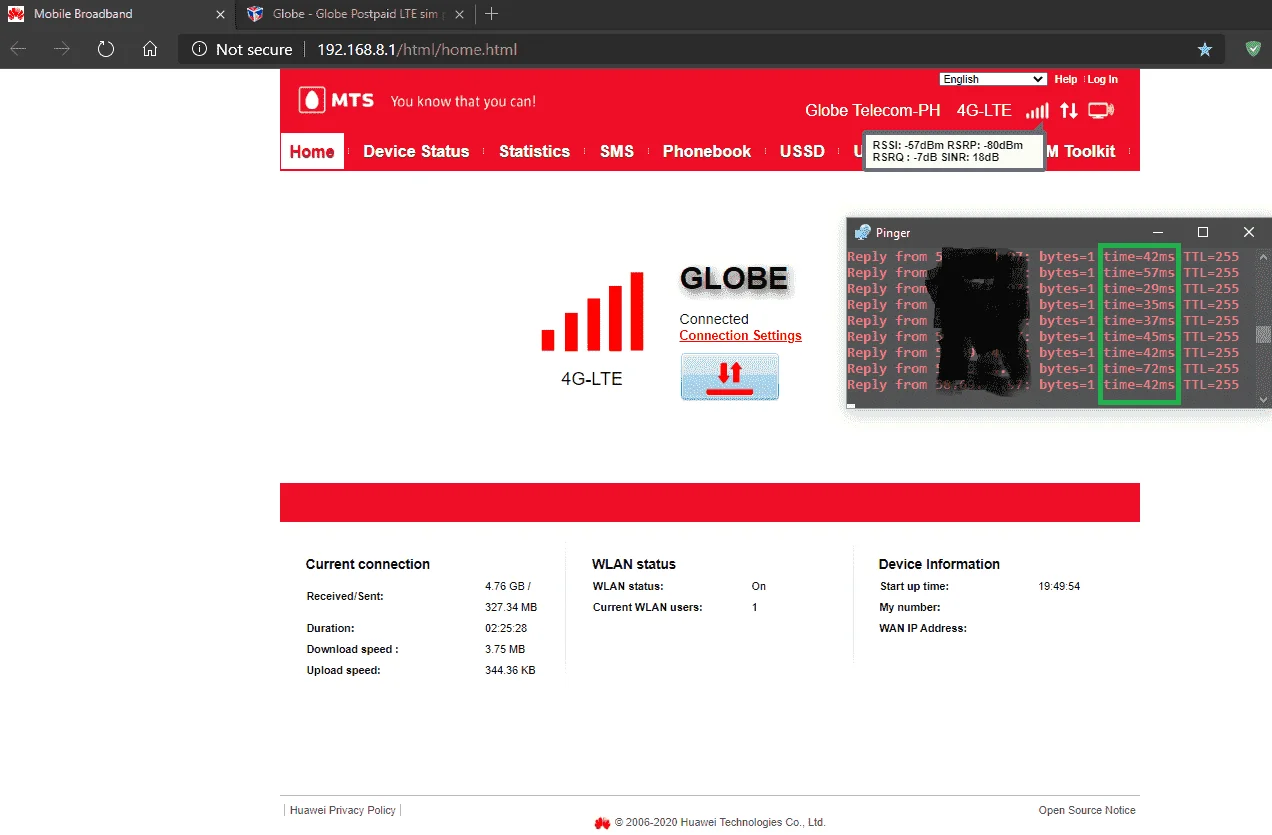Go to the browser home icon
1272x835 pixels.
pyautogui.click(x=150, y=49)
